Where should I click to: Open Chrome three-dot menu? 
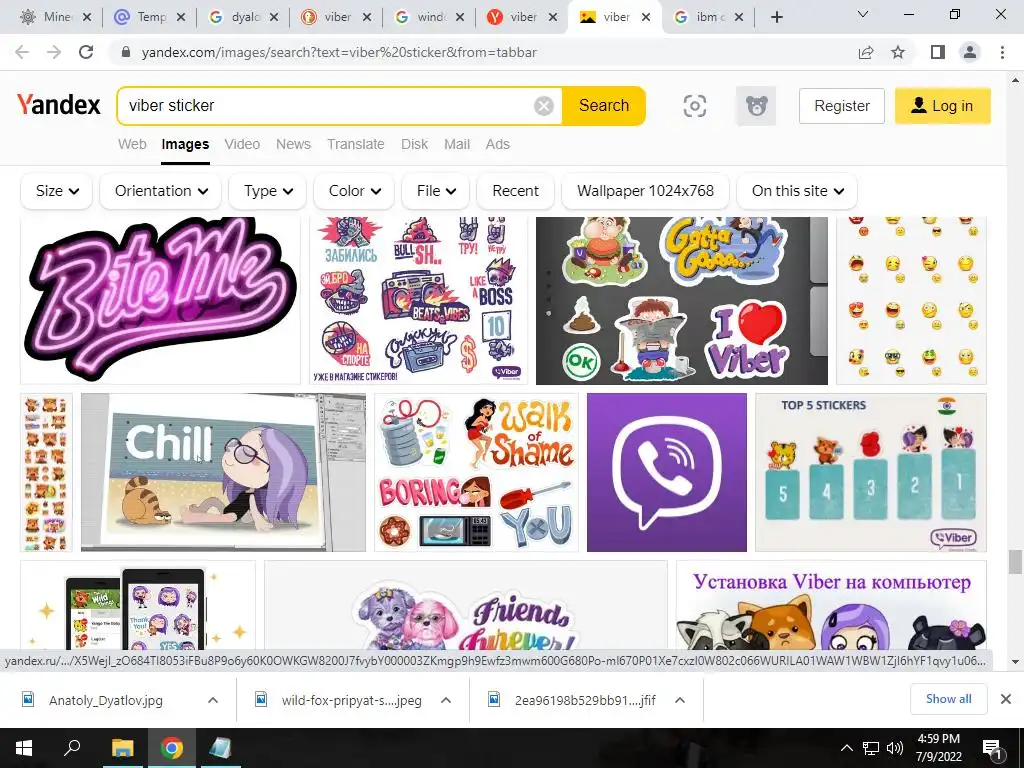(x=1002, y=52)
